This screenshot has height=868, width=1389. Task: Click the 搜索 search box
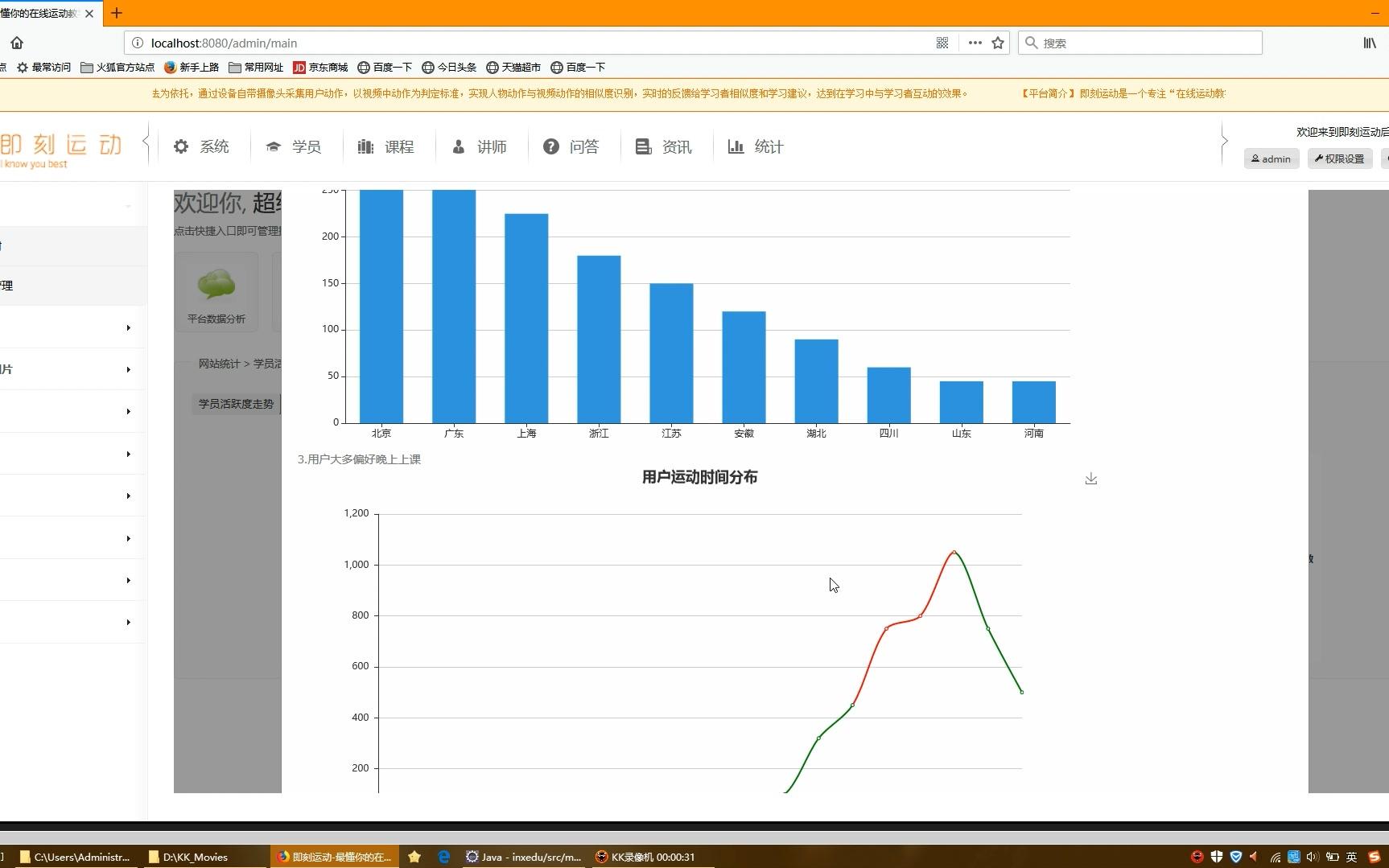[x=1140, y=43]
